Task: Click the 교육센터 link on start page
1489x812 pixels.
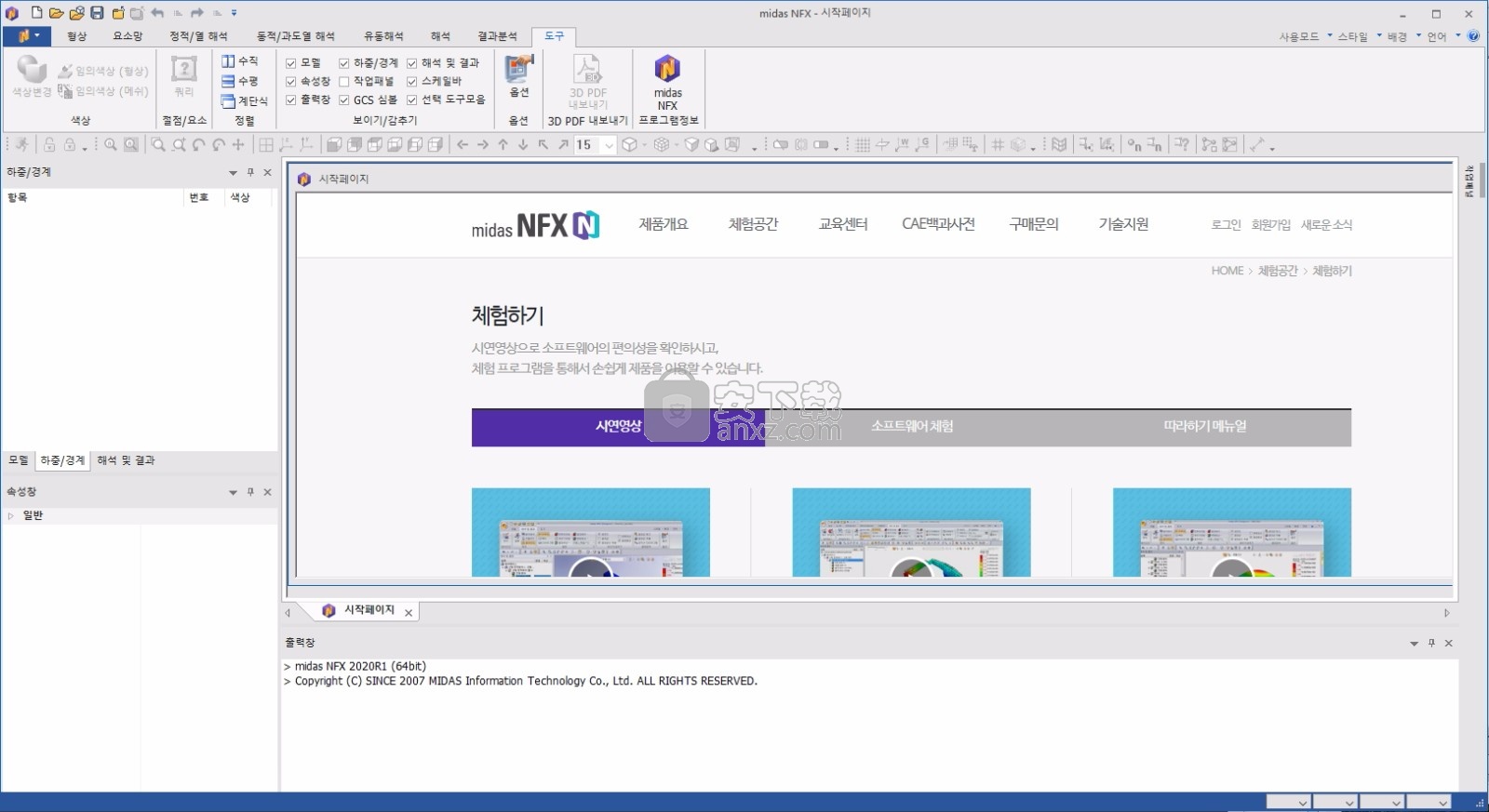Action: (843, 224)
